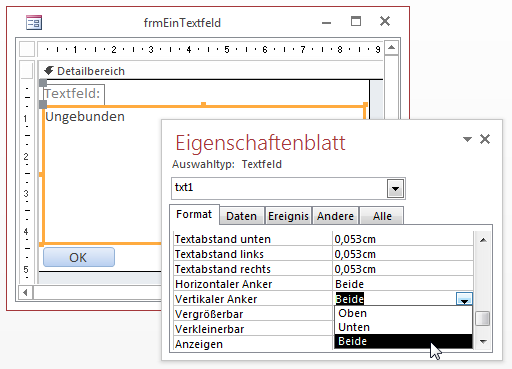Click the Horizontaler Anker property label
Screen dimensions: 512x369
[x=224, y=284]
